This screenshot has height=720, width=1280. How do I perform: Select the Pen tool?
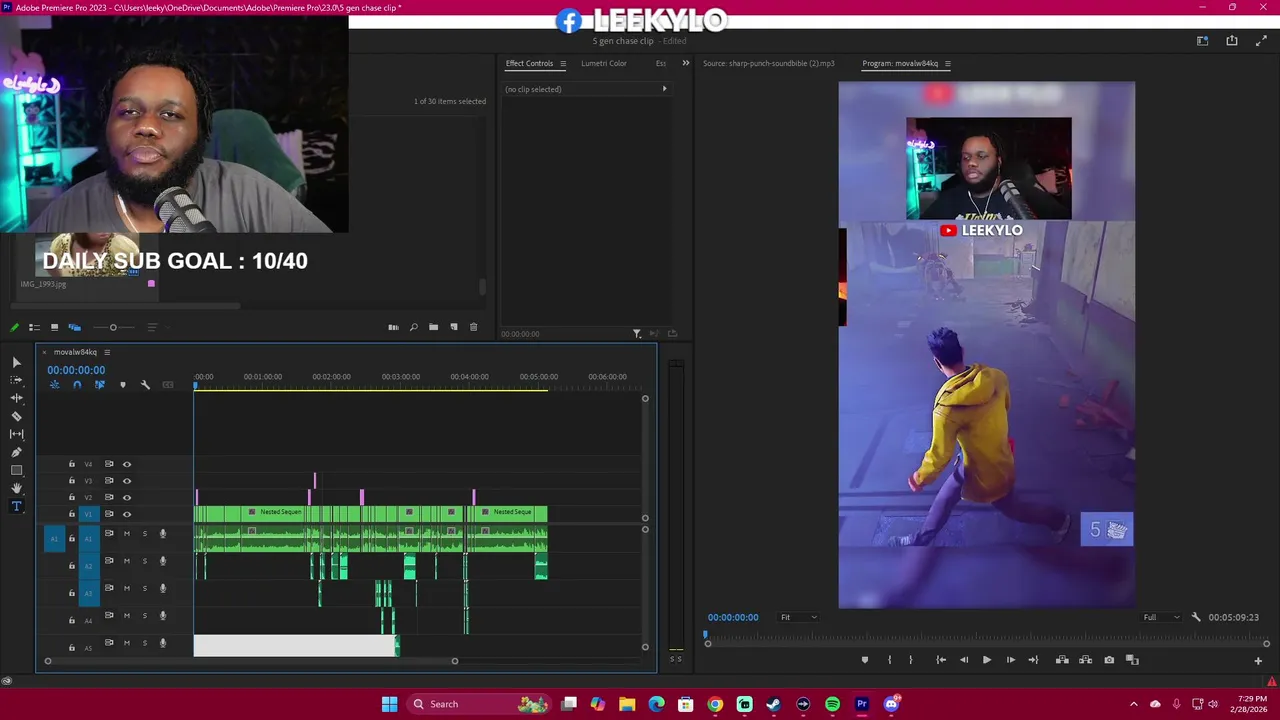[16, 452]
